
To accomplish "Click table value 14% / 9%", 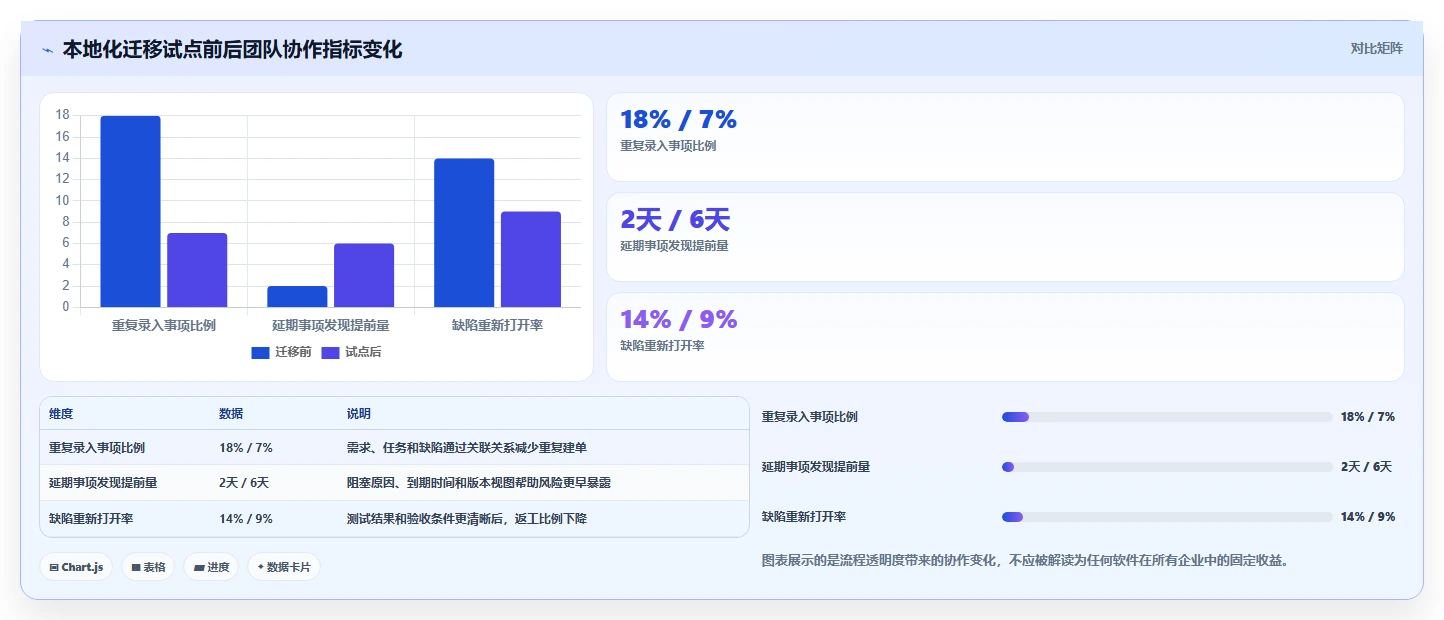I will 246,519.
